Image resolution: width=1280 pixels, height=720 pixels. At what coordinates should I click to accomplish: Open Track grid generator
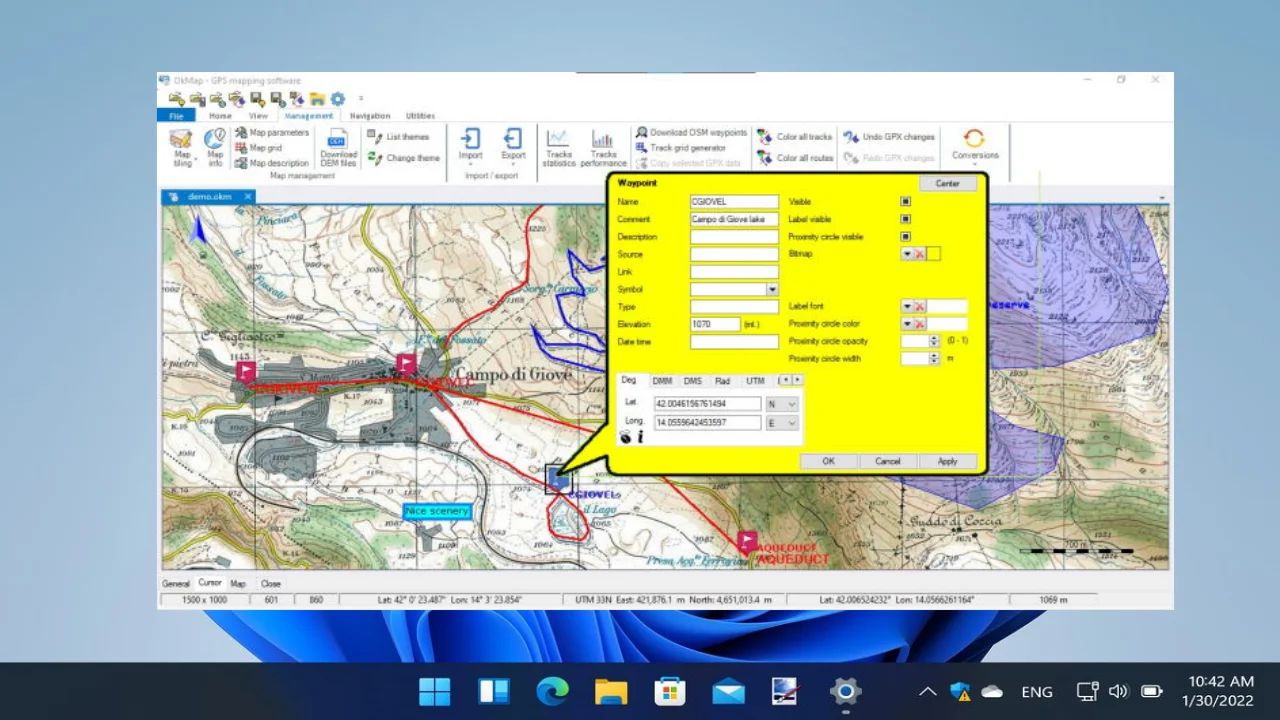681,147
